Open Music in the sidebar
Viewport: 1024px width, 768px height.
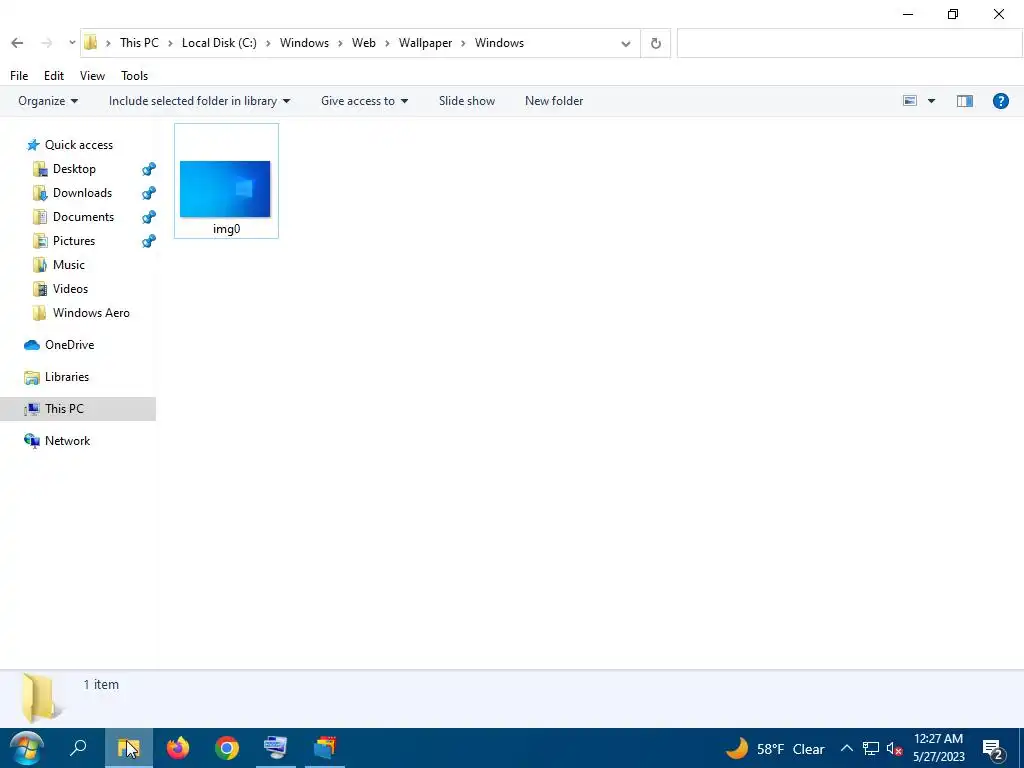point(69,265)
